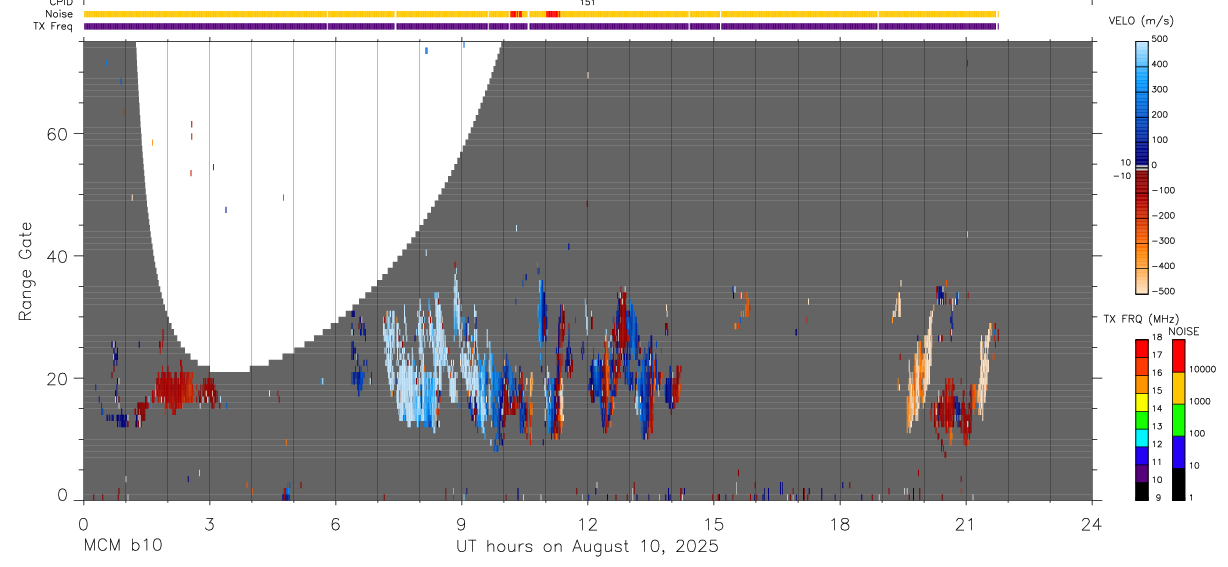Select the -400 label on velocity scale
Screen dimensions: 1228x567
click(x=1161, y=266)
